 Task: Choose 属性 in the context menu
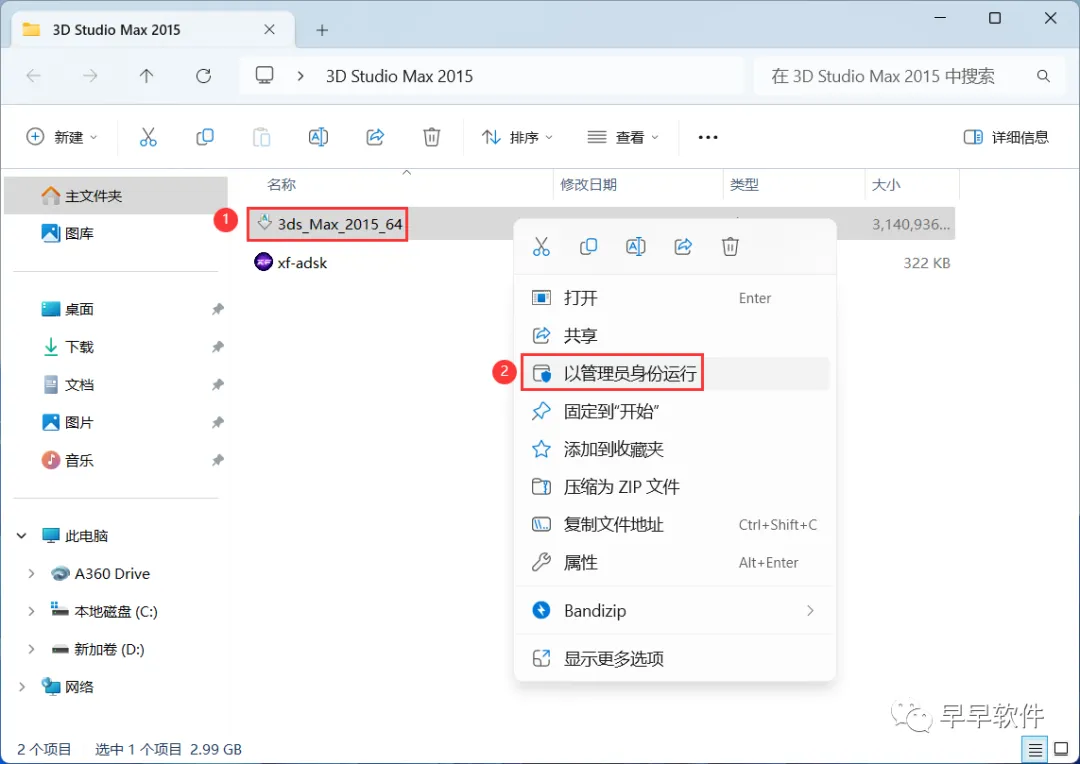tap(675, 562)
